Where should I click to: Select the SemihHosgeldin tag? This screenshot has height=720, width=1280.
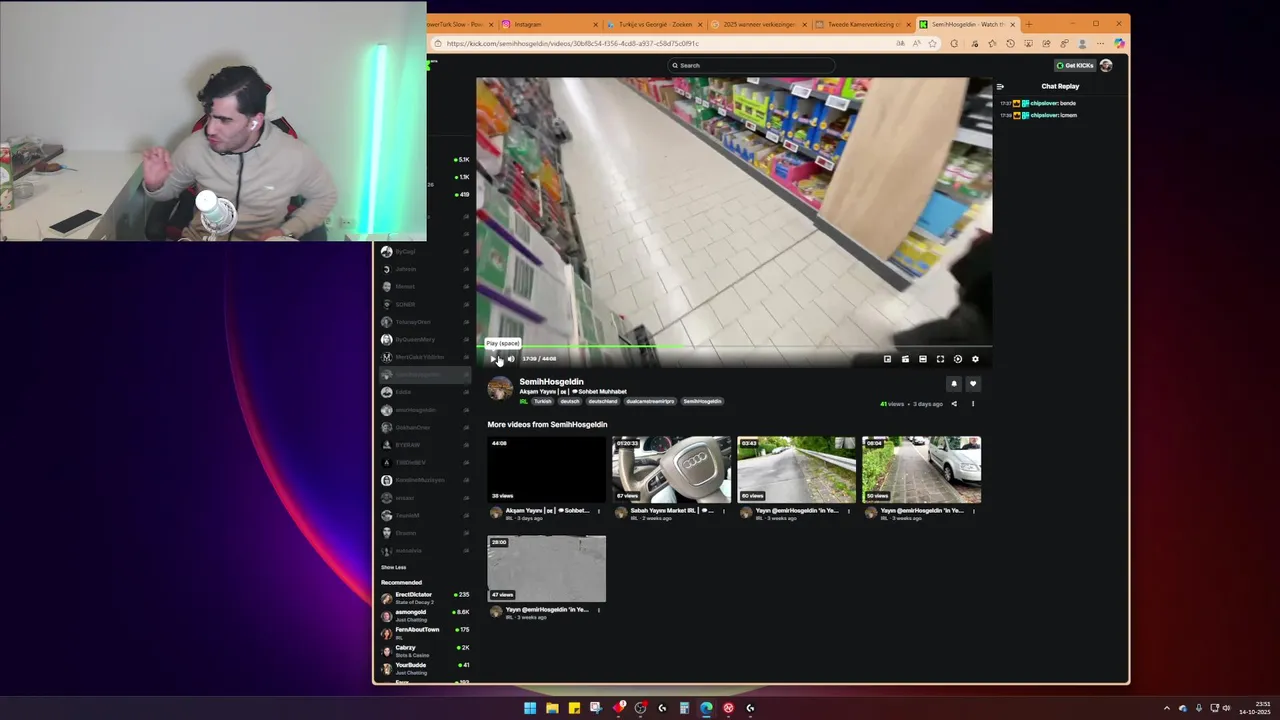coord(702,401)
